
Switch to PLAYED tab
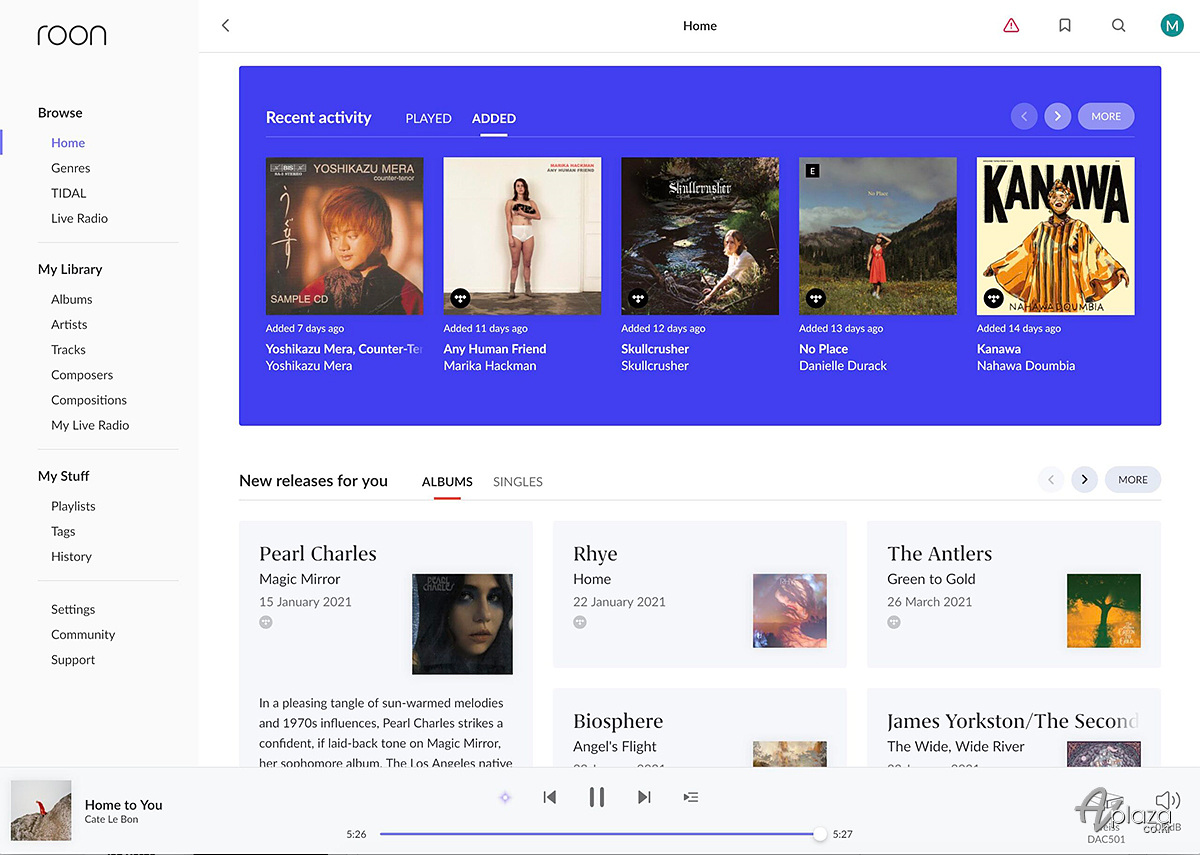coord(428,118)
